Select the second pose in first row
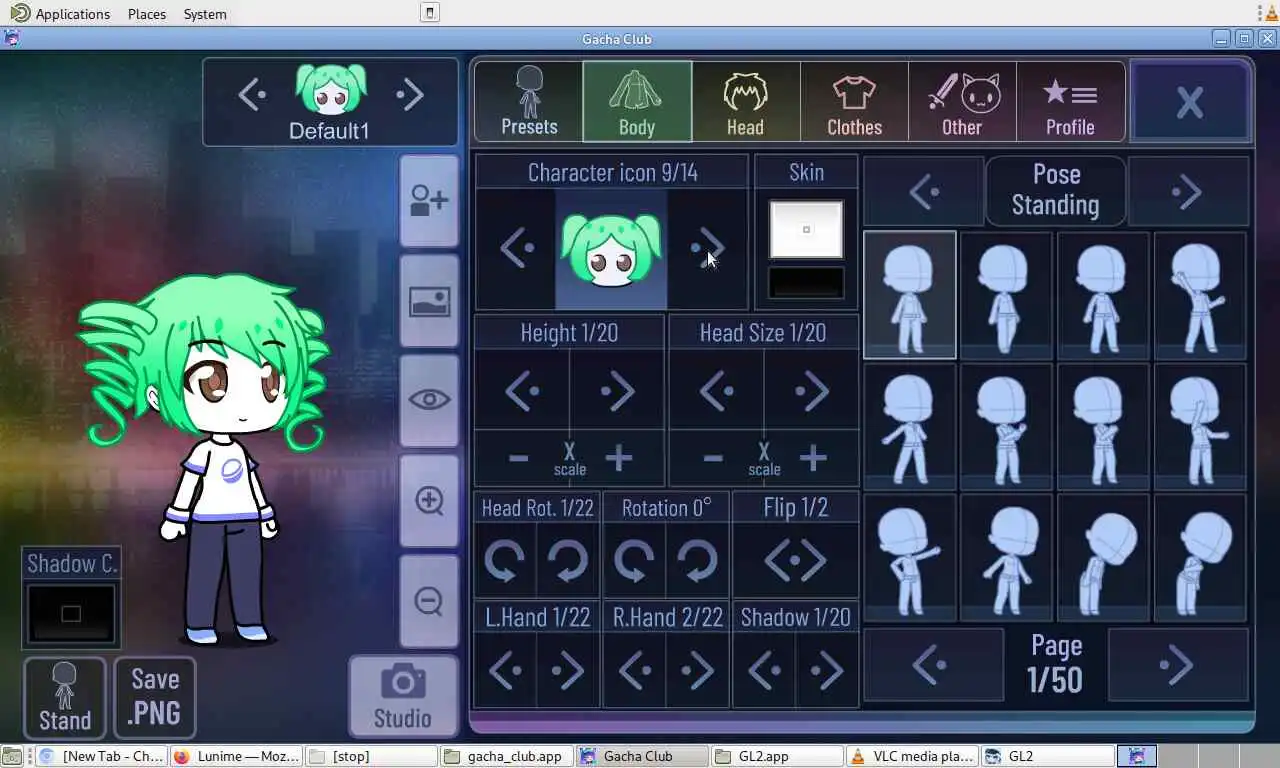This screenshot has height=768, width=1280. (x=1006, y=295)
